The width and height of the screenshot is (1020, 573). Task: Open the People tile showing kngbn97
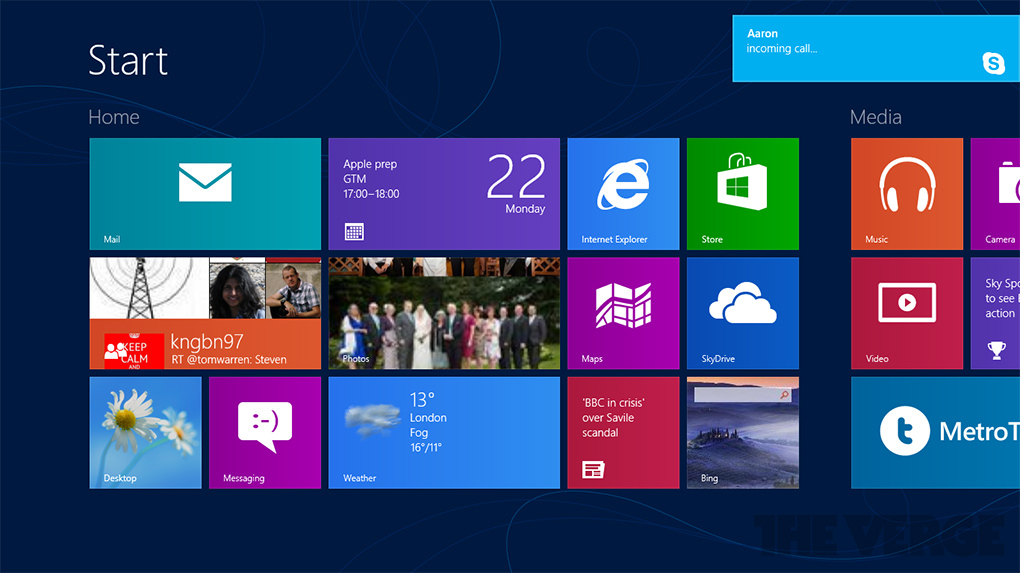click(205, 313)
